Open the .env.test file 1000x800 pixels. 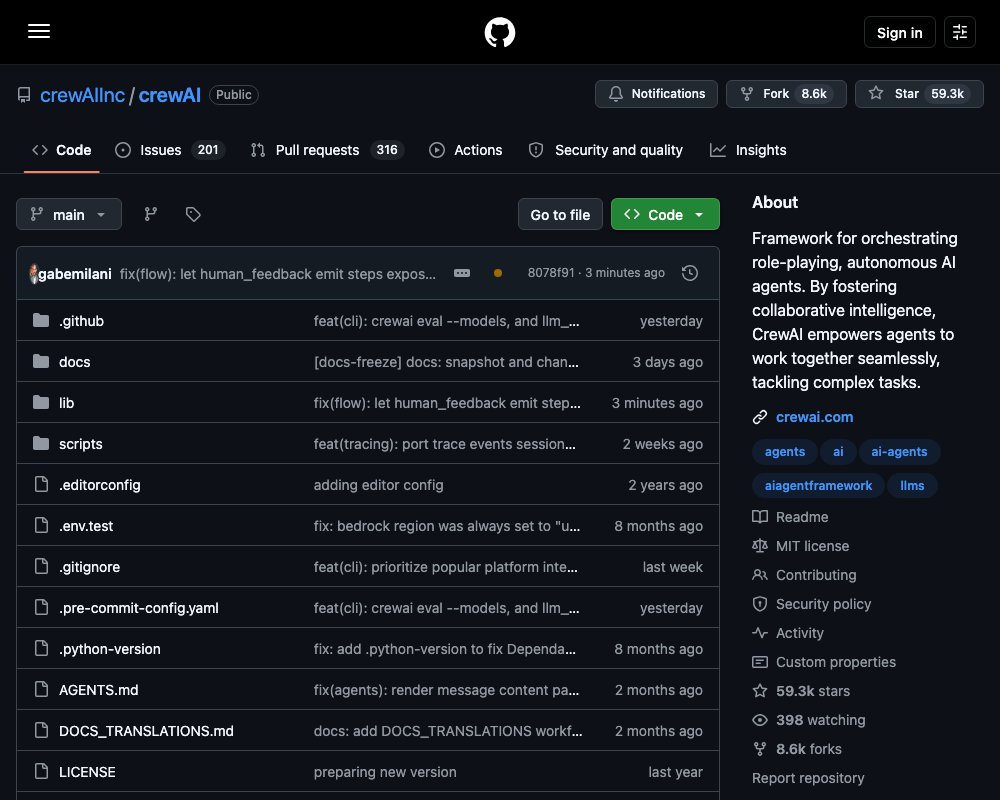pos(85,526)
